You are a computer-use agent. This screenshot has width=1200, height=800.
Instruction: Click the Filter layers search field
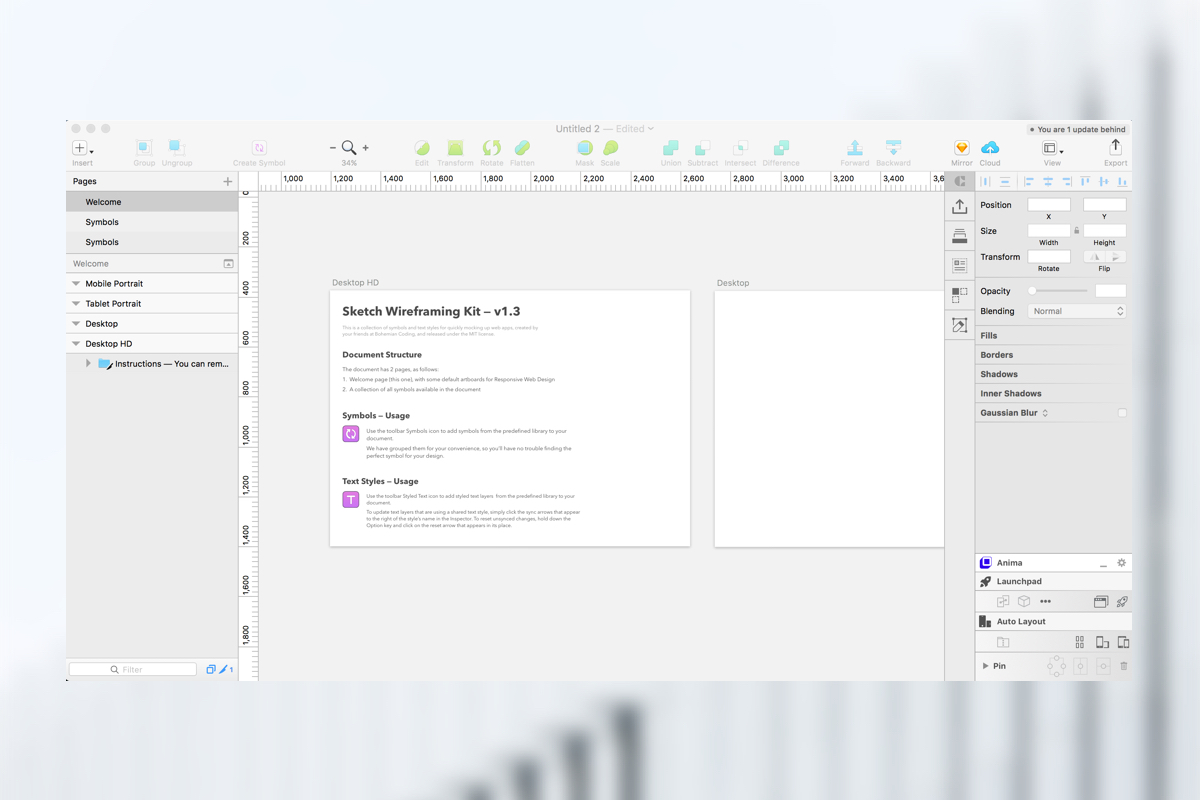pyautogui.click(x=133, y=669)
